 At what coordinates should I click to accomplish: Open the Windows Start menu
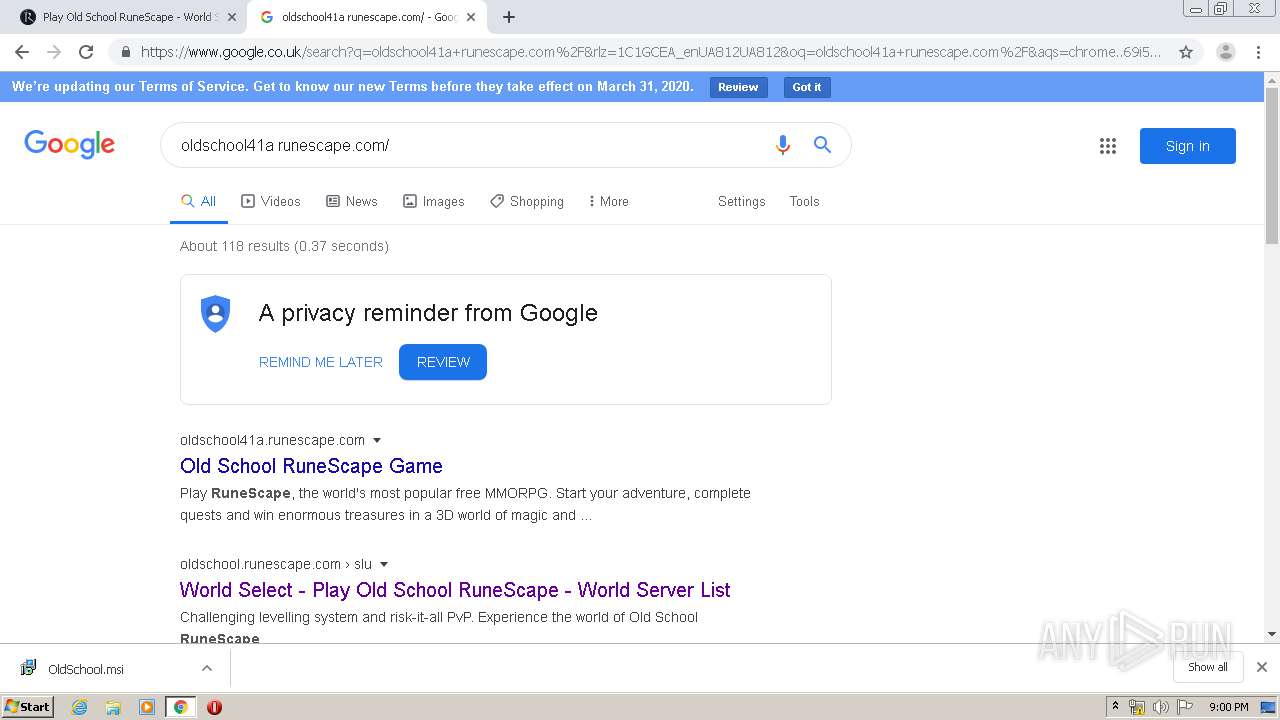27,706
